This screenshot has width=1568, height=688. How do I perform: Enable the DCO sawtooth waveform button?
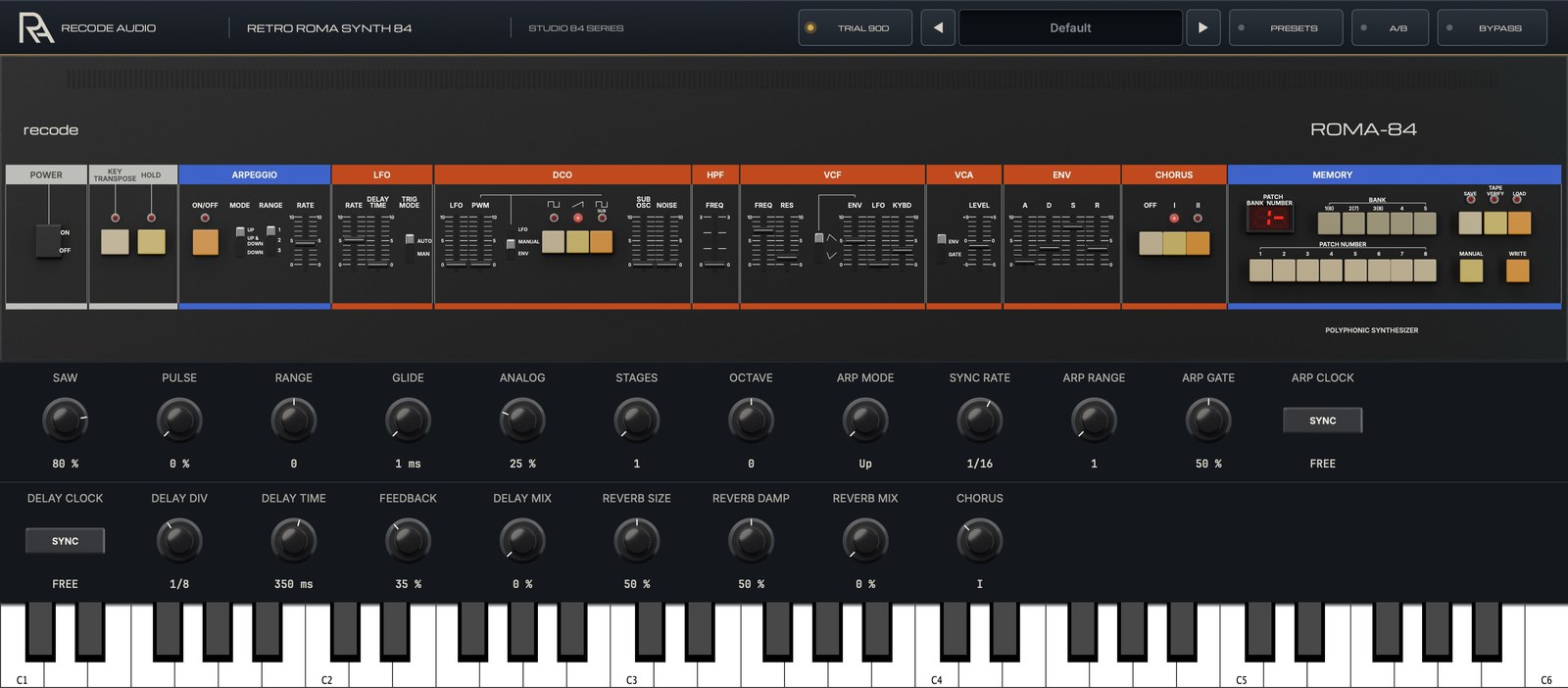tap(576, 241)
